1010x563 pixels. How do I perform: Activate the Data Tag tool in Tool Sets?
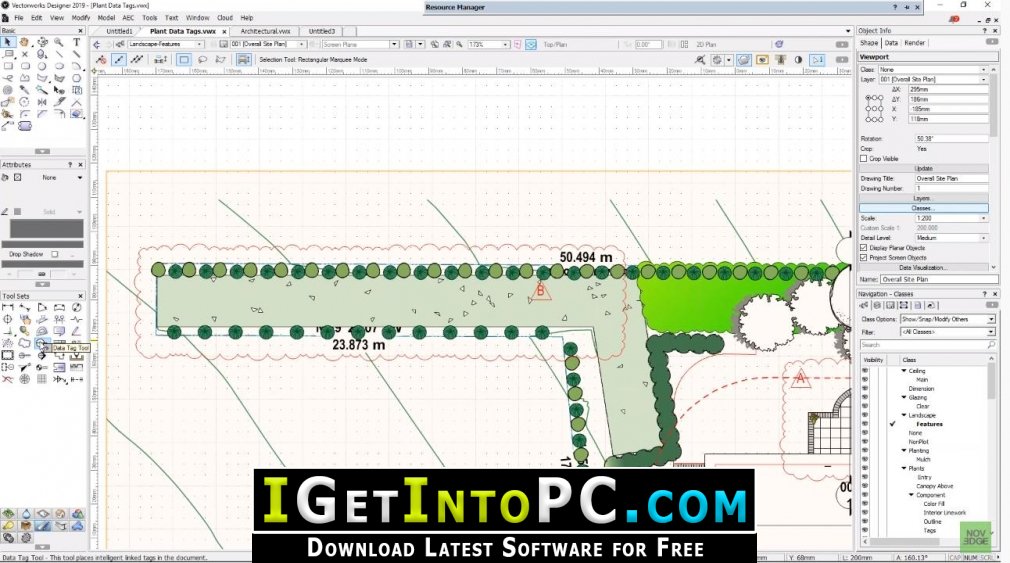pyautogui.click(x=41, y=343)
